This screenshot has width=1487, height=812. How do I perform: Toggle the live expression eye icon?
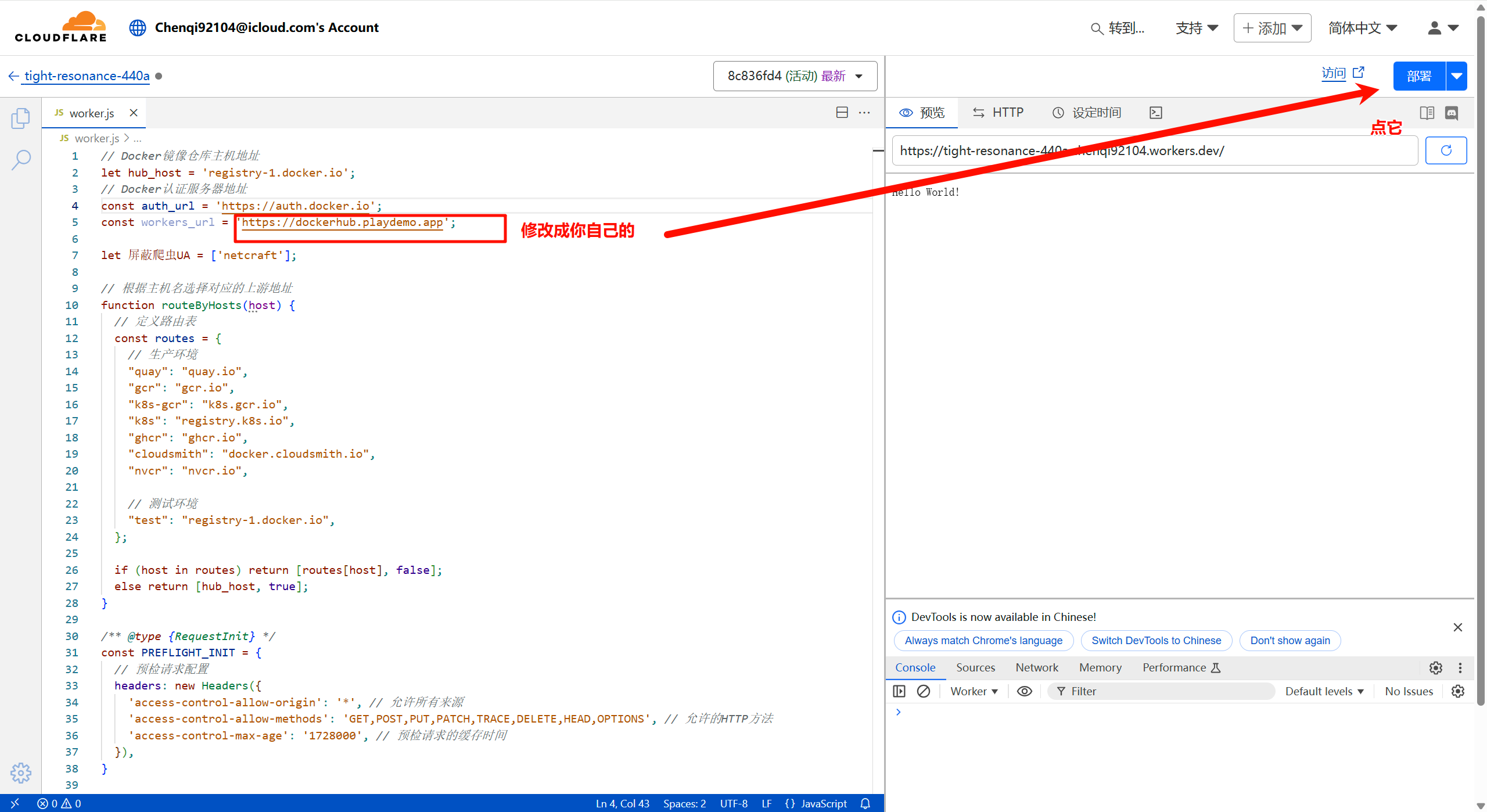coord(1025,691)
